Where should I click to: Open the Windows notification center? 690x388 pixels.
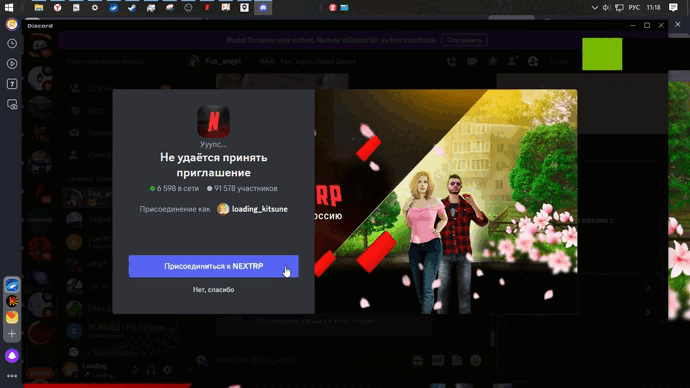(x=673, y=7)
